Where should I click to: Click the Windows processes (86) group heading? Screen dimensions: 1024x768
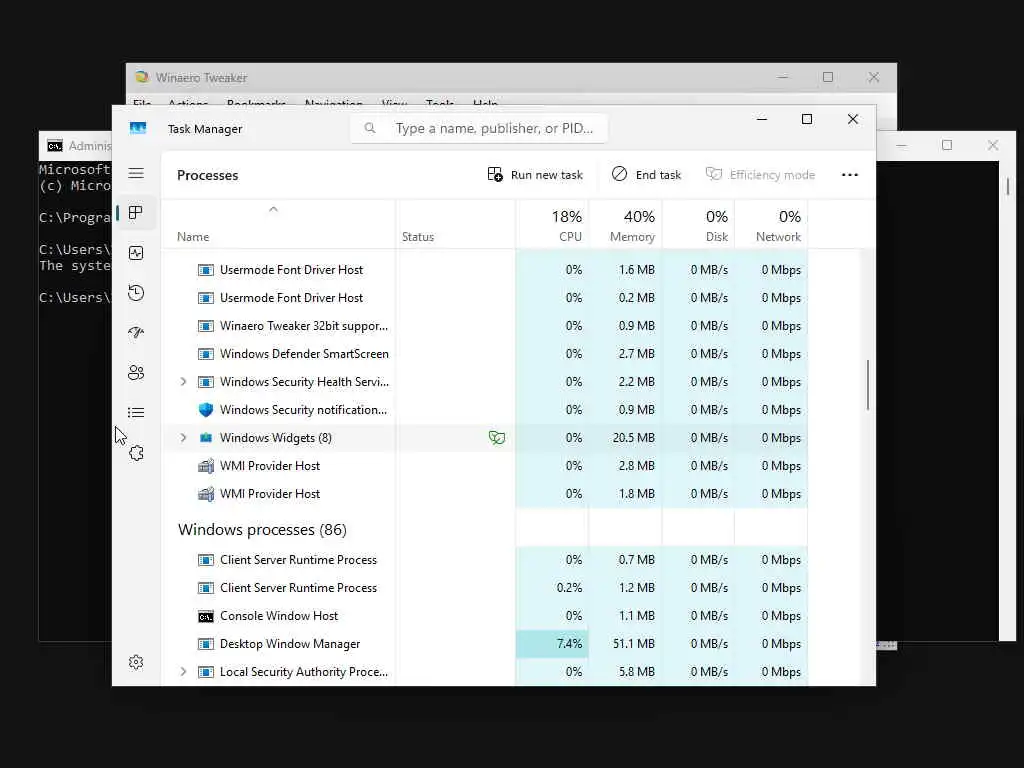(262, 530)
